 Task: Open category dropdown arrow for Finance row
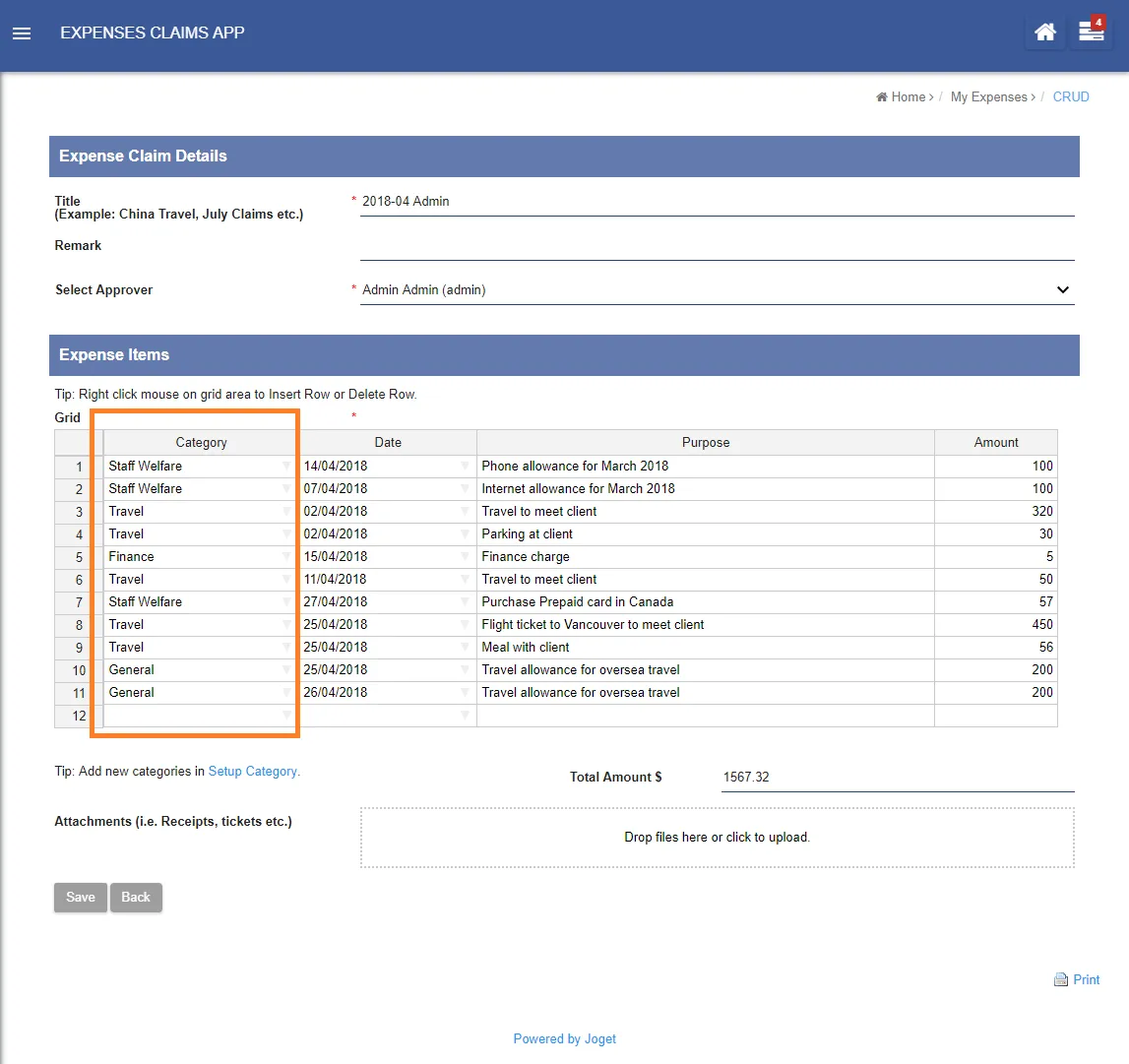[x=286, y=557]
